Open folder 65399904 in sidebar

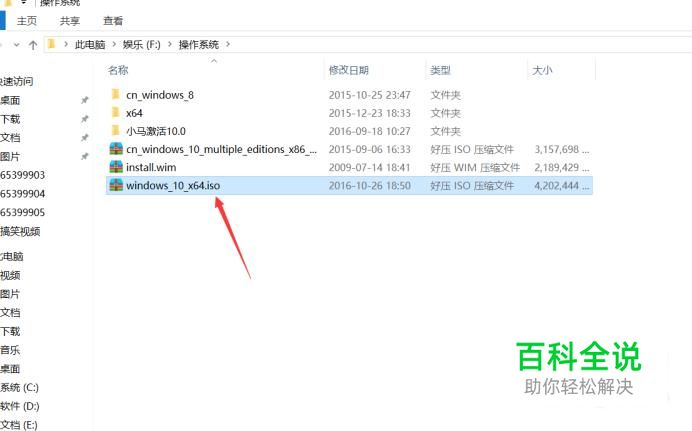pyautogui.click(x=23, y=194)
